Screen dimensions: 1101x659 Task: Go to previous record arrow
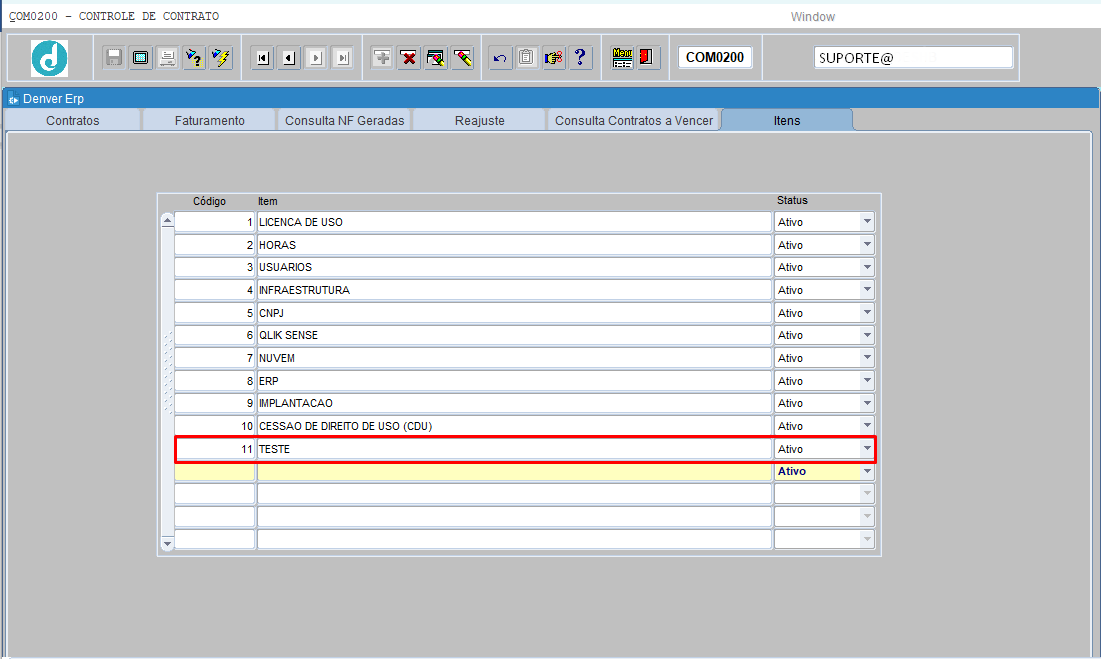pyautogui.click(x=289, y=58)
